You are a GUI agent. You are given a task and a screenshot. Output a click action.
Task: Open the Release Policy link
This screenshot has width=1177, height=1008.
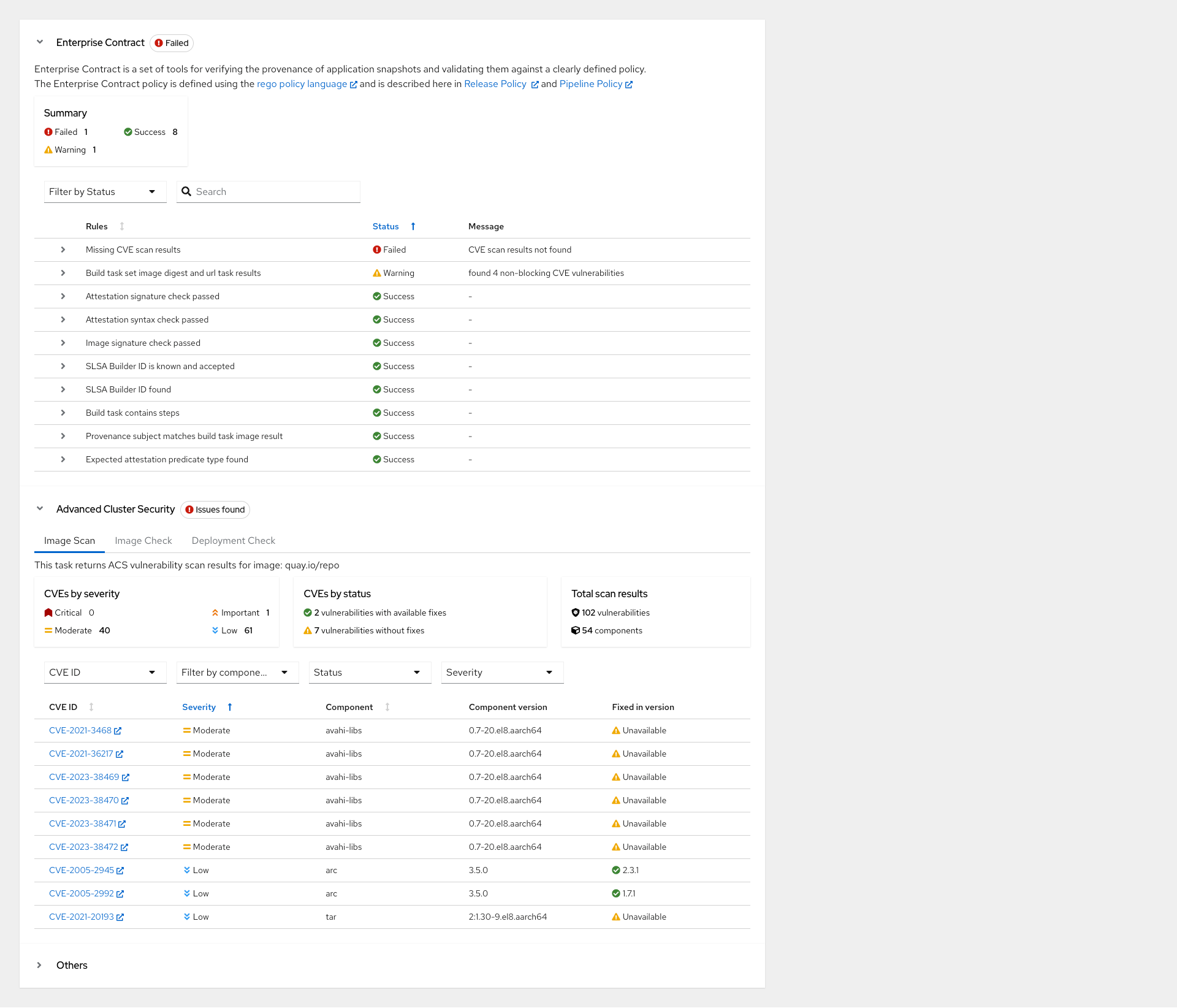pyautogui.click(x=501, y=84)
